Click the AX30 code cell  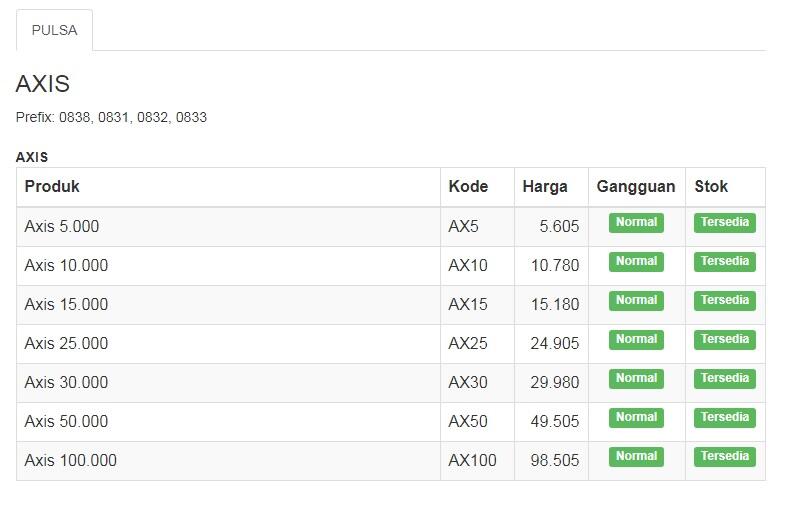(477, 383)
